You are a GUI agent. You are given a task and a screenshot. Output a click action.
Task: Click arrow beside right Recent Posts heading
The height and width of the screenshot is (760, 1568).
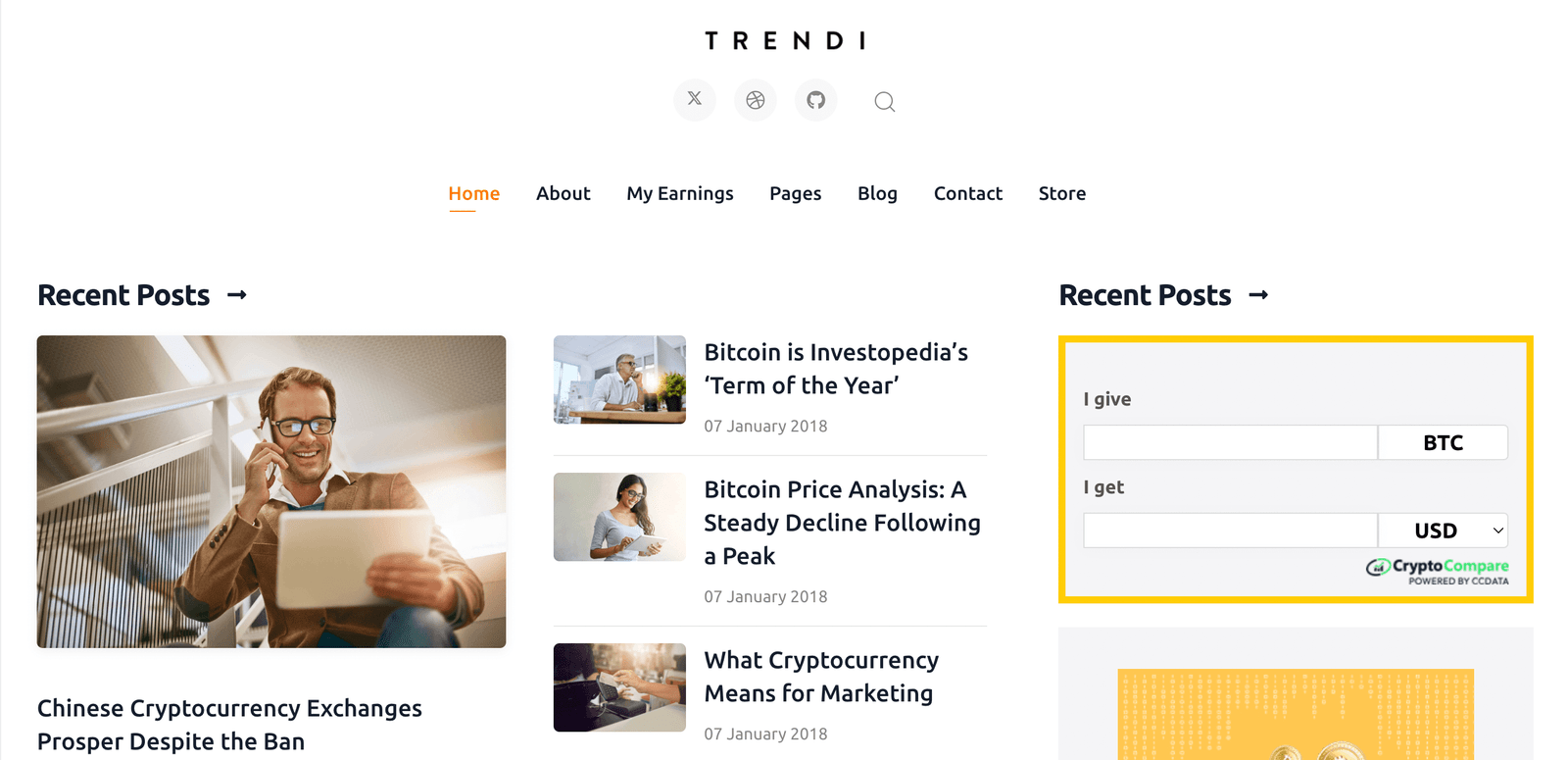(x=1258, y=295)
